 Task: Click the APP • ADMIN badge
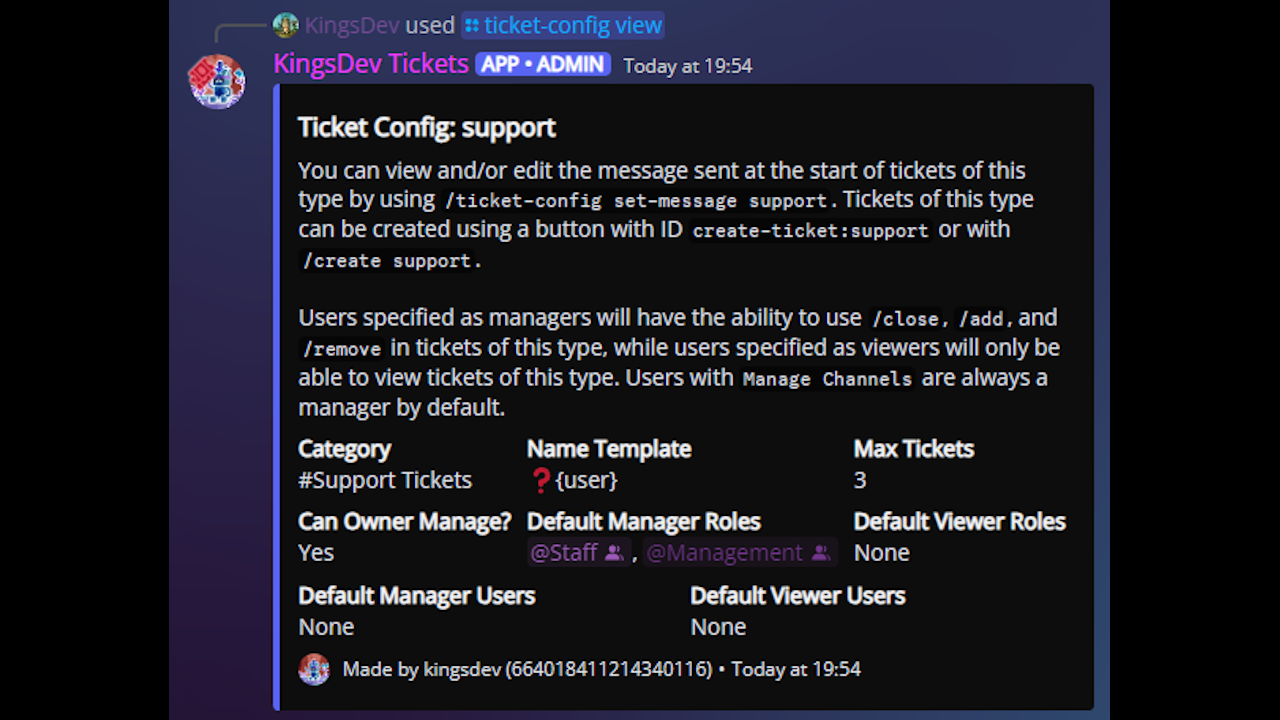tap(543, 65)
